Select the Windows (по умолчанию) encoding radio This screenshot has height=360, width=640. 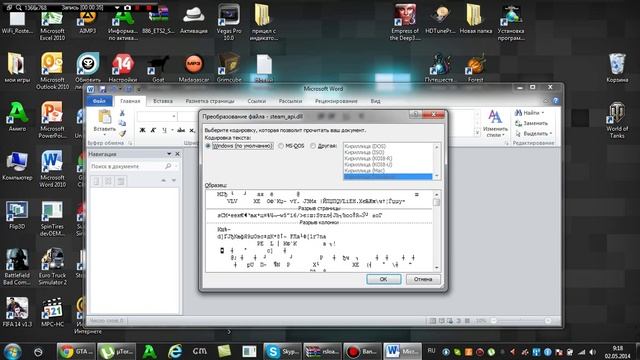pyautogui.click(x=208, y=146)
